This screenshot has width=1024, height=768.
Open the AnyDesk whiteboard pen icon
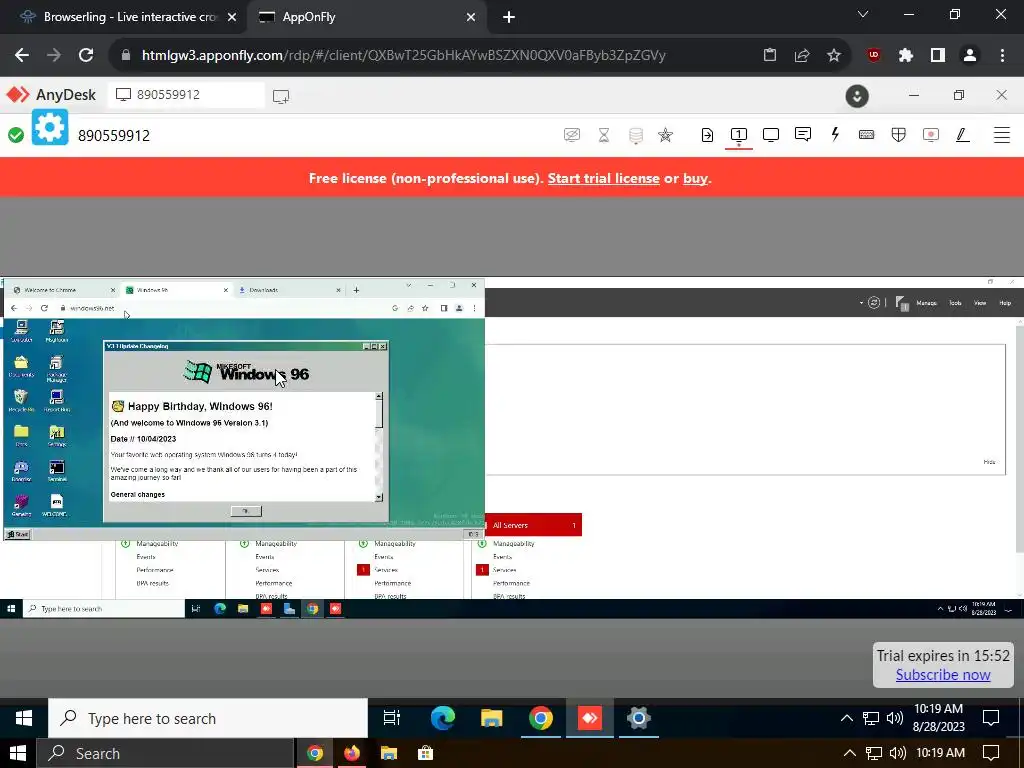pyautogui.click(x=963, y=135)
